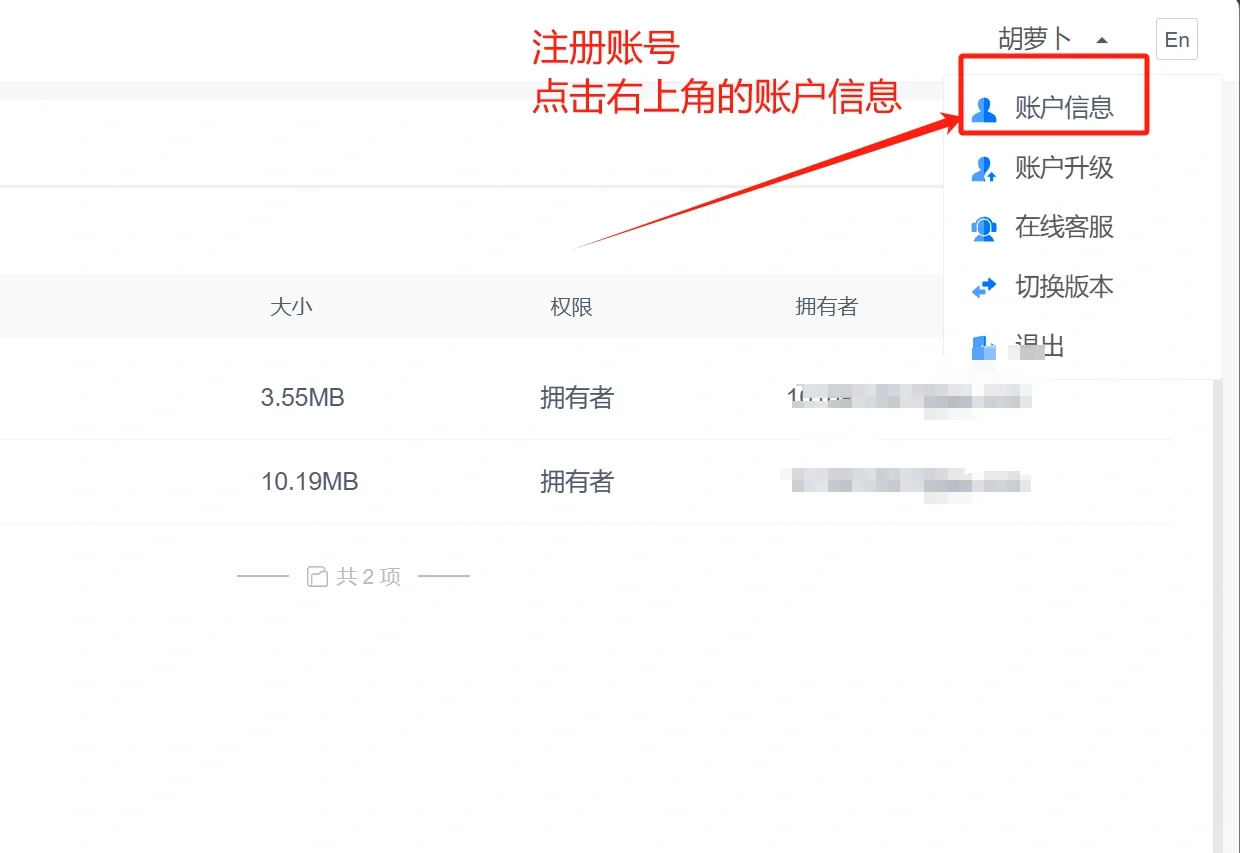Open online customer service via headset icon
Viewport: 1240px width, 853px height.
[x=983, y=227]
